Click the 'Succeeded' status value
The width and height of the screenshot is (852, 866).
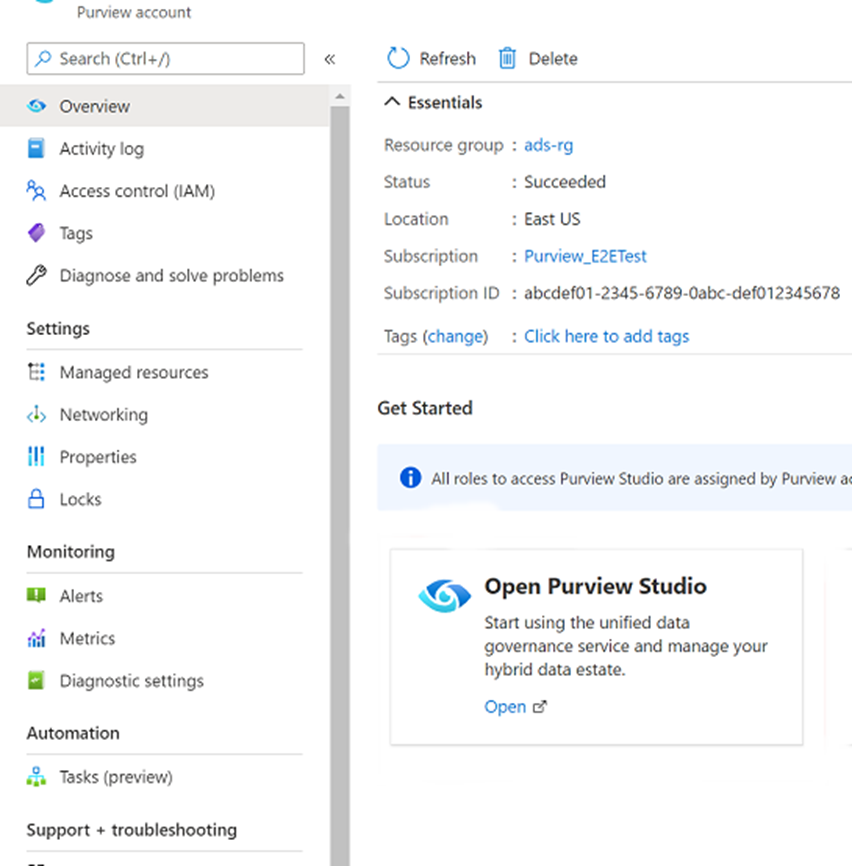564,182
